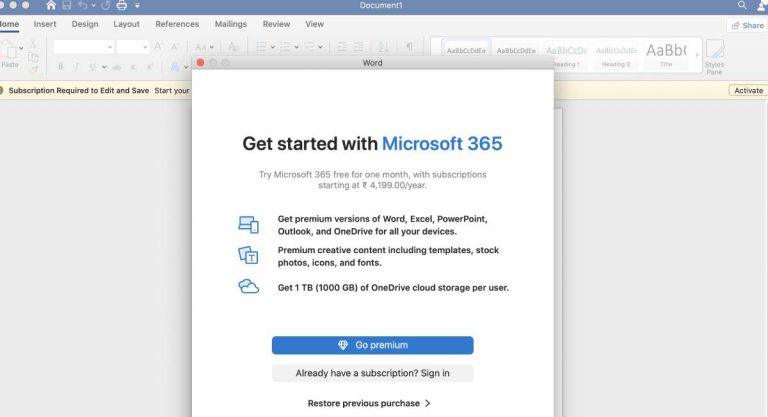
Task: Toggle Subscript formatting
Action: pos(133,67)
